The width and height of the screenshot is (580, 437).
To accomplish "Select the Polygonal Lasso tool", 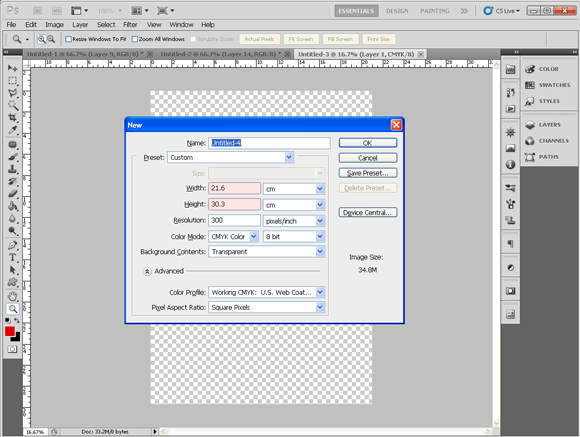I will [x=13, y=93].
